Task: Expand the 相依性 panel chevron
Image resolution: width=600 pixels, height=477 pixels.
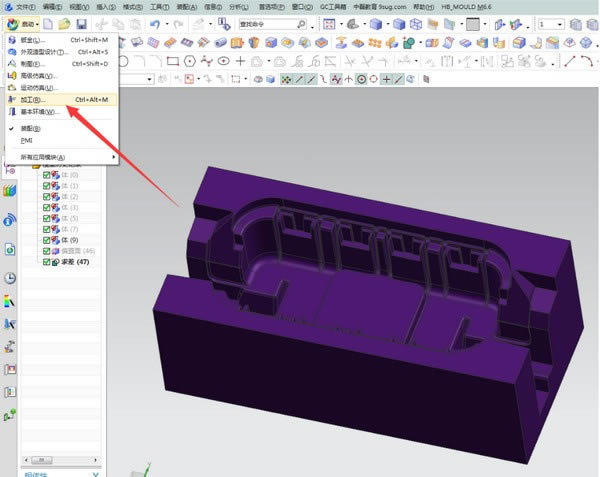Action: [96, 473]
